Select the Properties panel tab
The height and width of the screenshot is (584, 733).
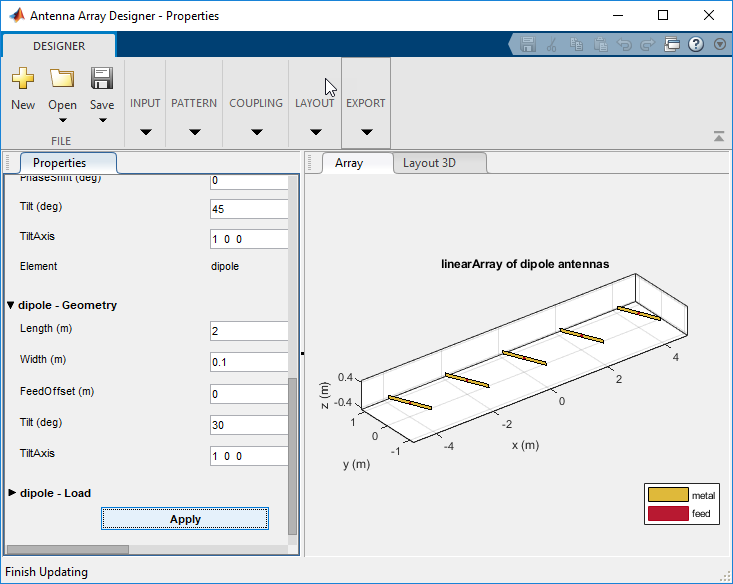tap(68, 163)
